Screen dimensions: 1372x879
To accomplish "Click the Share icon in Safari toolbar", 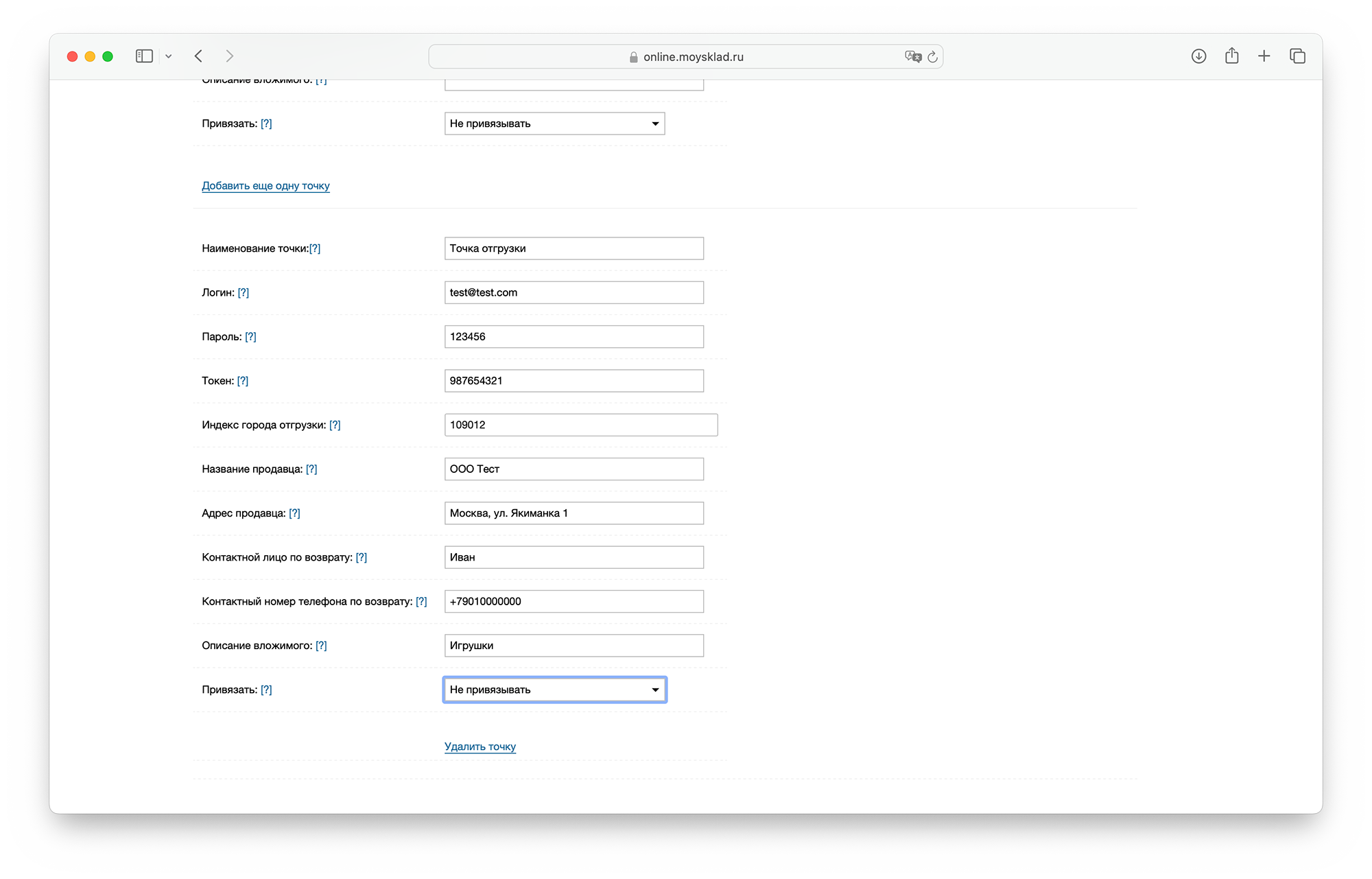I will pyautogui.click(x=1232, y=56).
